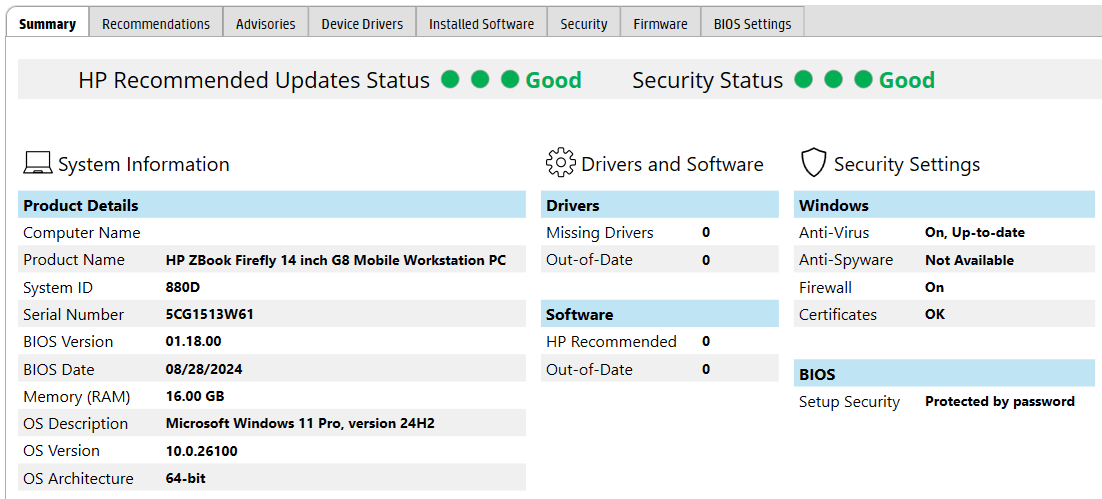Image resolution: width=1102 pixels, height=499 pixels.
Task: Click the 'Anti-Spyware' row label
Action: (x=845, y=260)
